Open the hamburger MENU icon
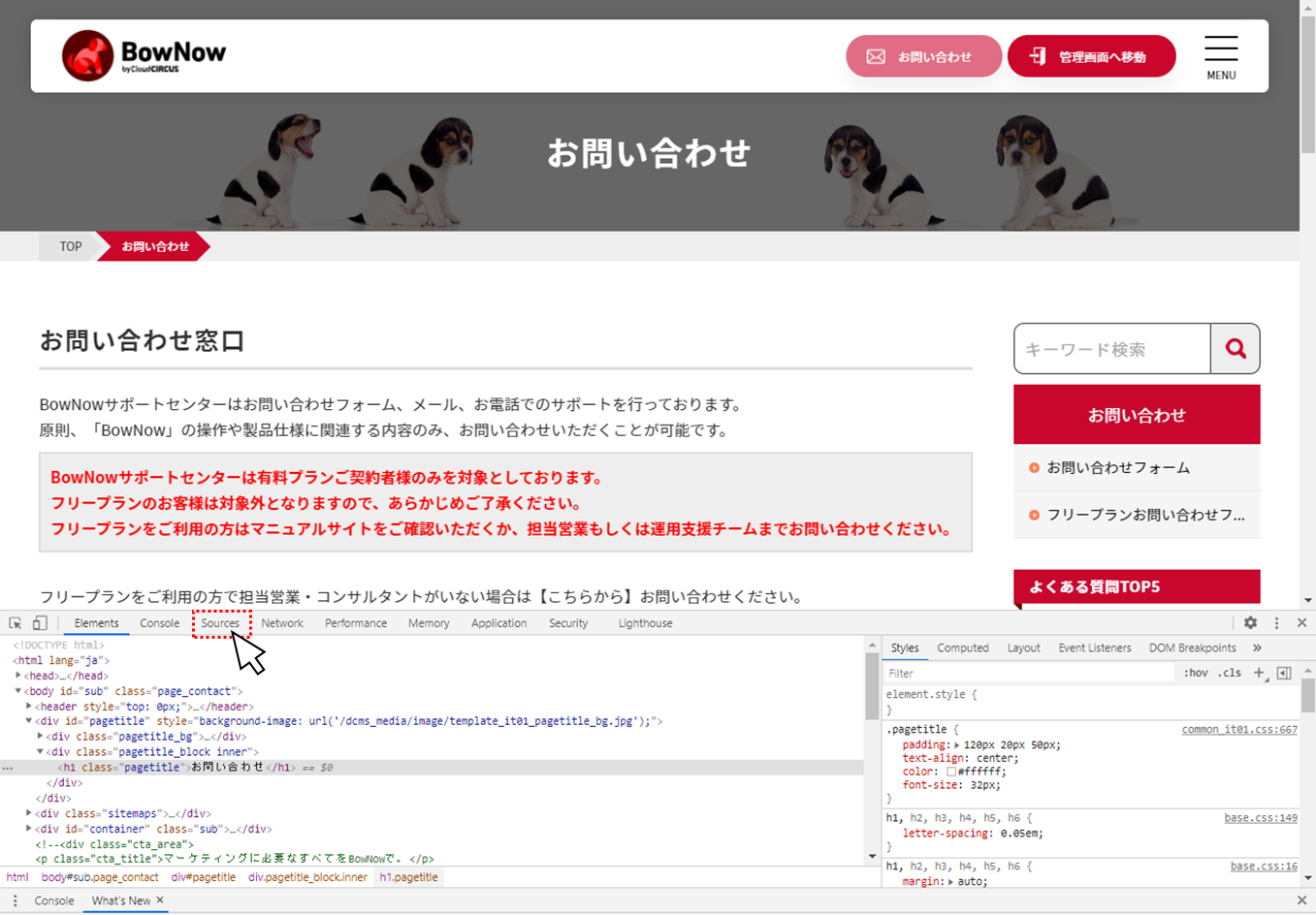Viewport: 1316px width, 915px height. pos(1221,58)
